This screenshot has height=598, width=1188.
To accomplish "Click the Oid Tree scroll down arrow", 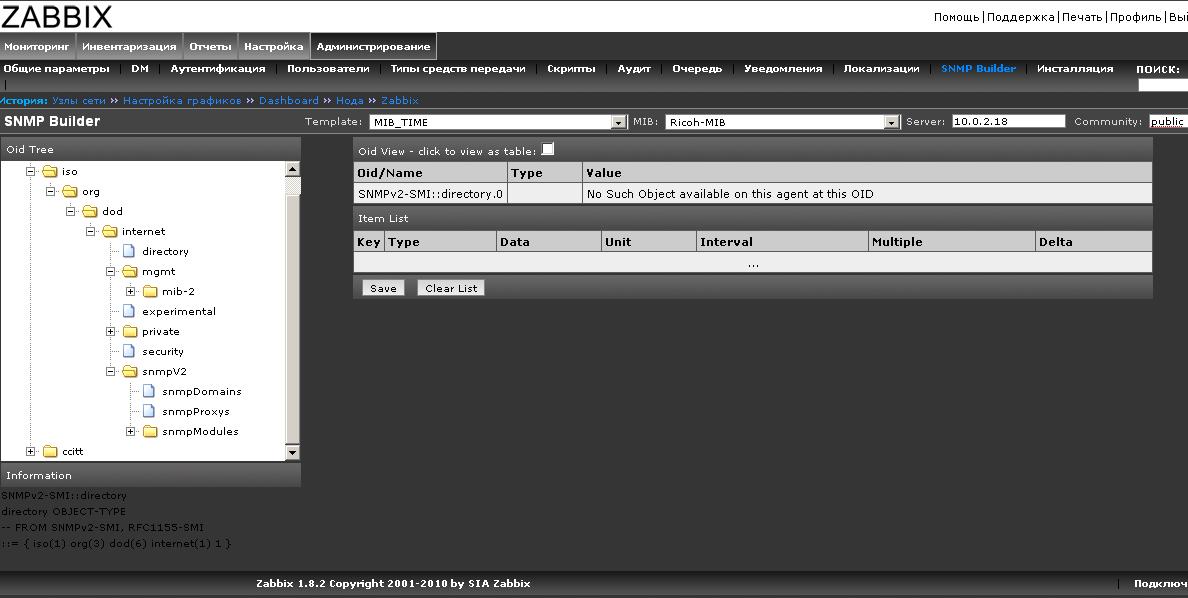I will pyautogui.click(x=292, y=452).
